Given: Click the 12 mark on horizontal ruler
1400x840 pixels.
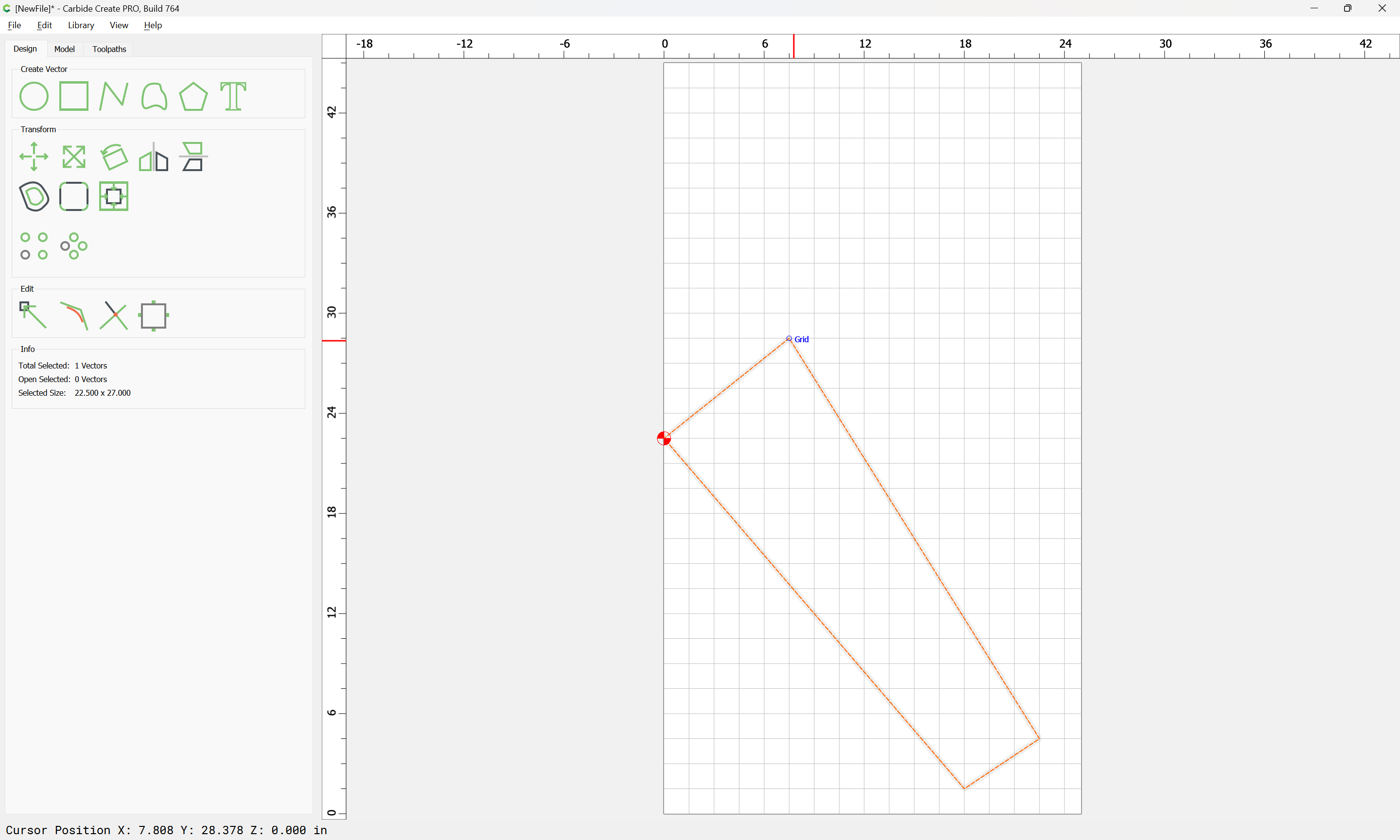Looking at the screenshot, I should pos(865,44).
